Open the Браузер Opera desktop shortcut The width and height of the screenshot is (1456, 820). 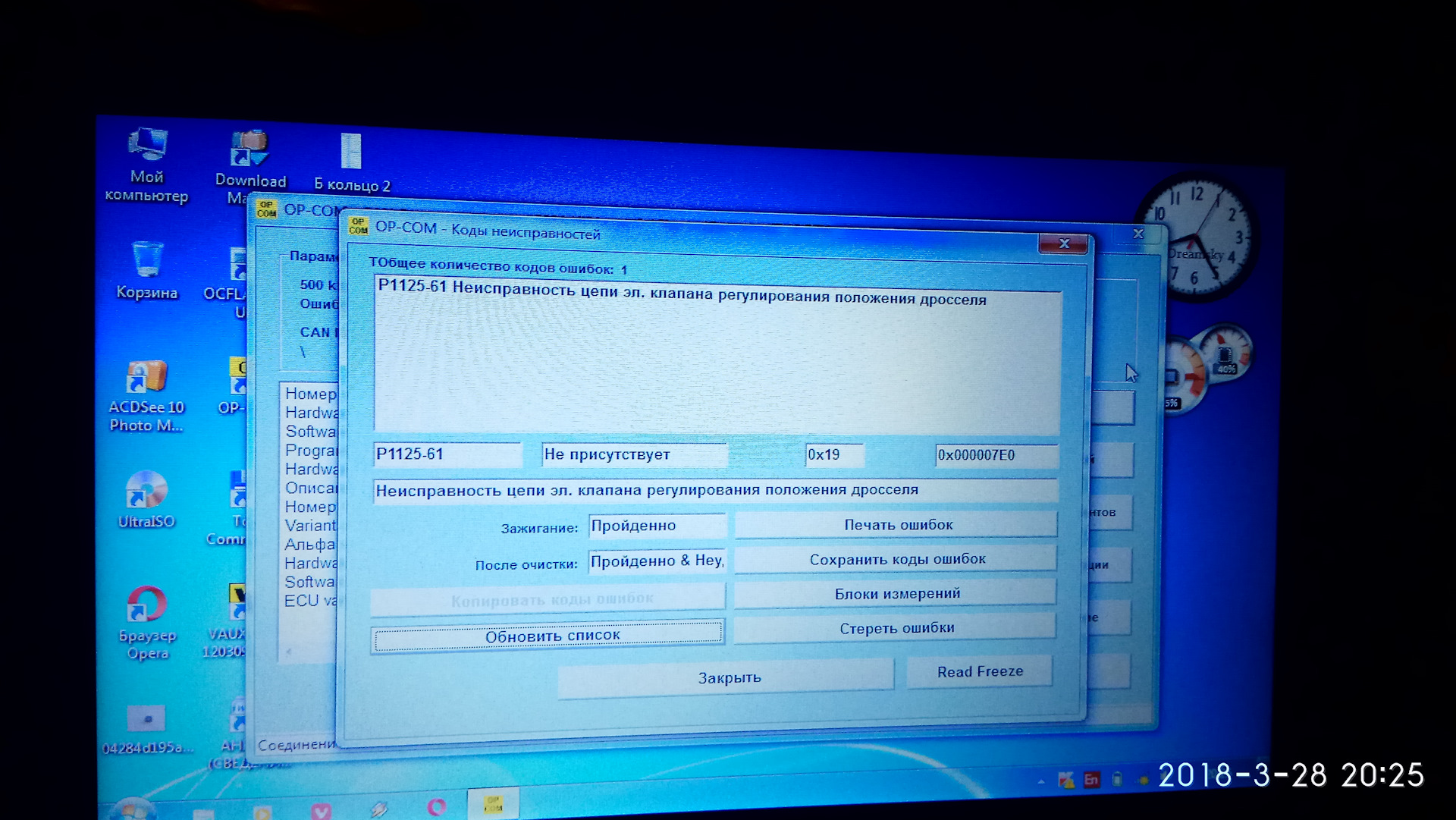click(147, 623)
